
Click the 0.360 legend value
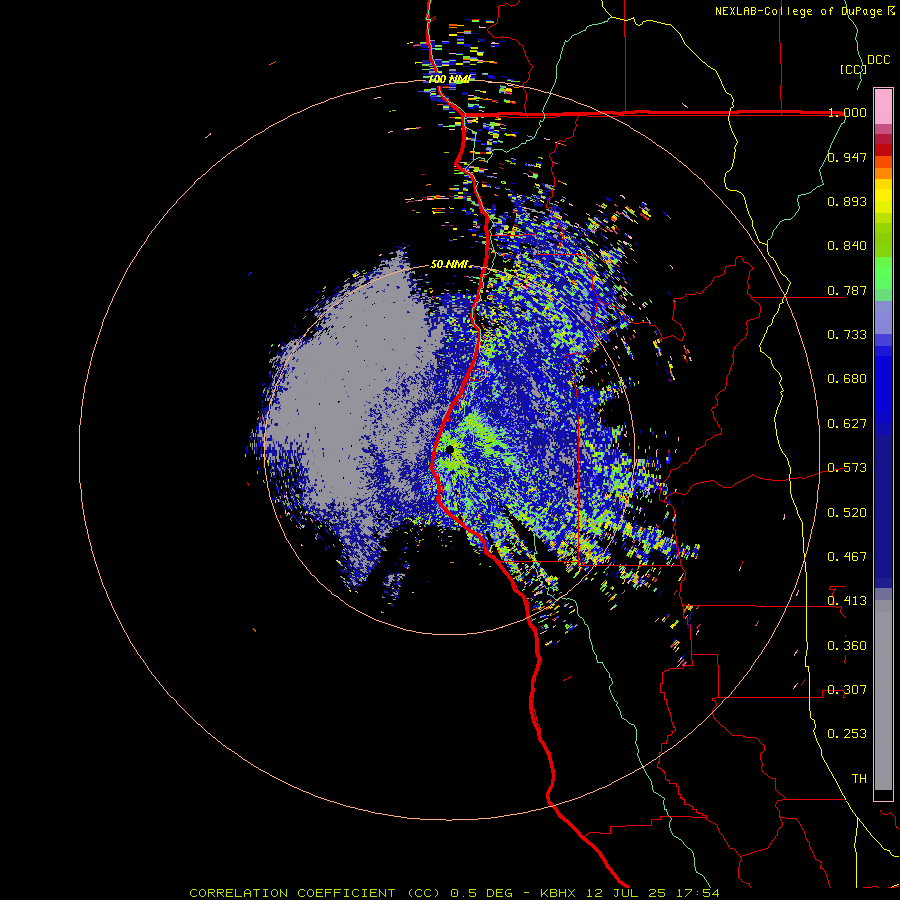pyautogui.click(x=847, y=646)
